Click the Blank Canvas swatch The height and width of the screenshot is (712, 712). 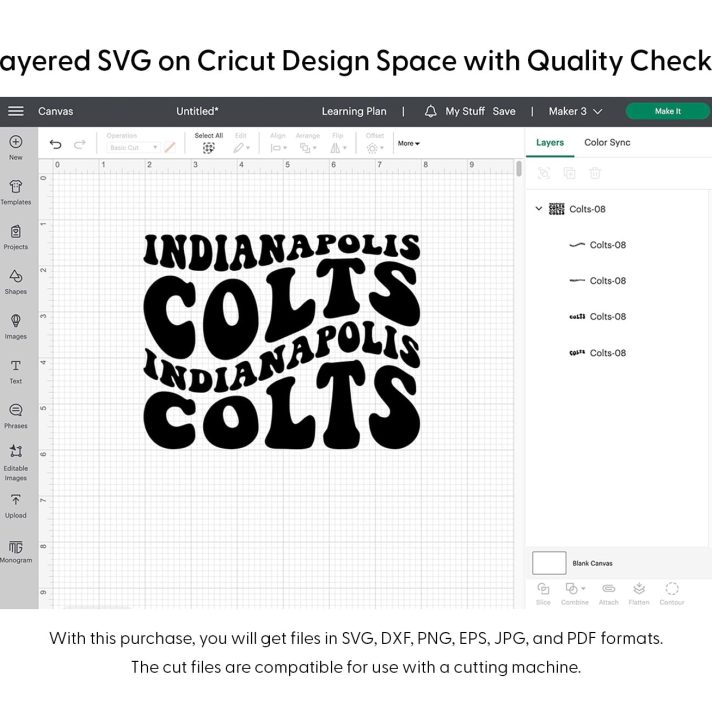(x=549, y=563)
